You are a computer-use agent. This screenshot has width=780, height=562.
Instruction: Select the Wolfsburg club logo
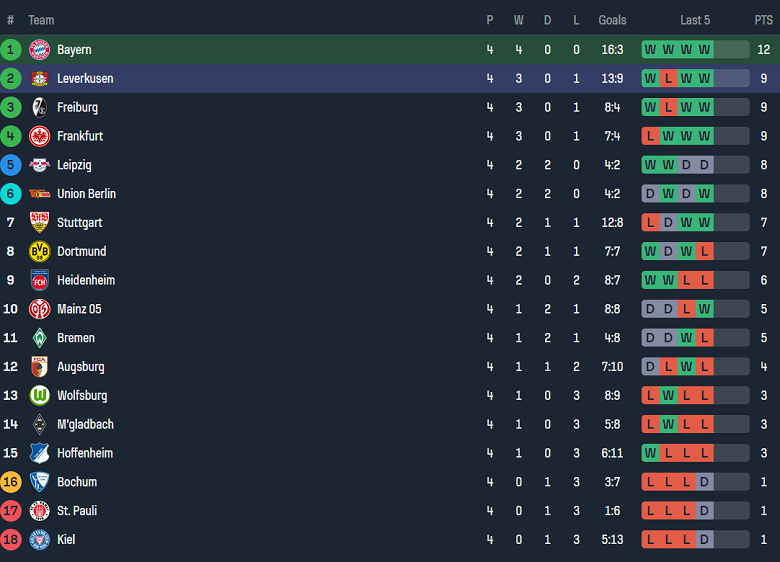coord(40,395)
